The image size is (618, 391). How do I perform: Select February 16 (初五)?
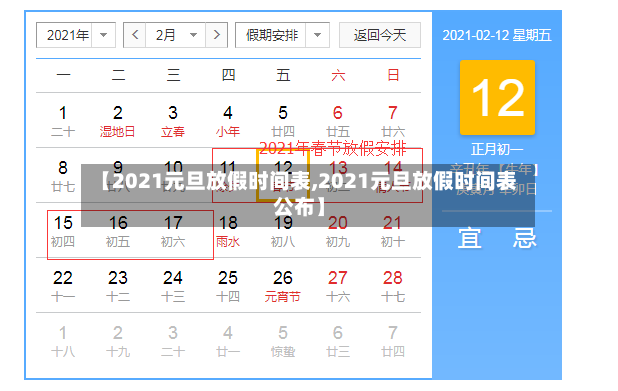pyautogui.click(x=118, y=231)
